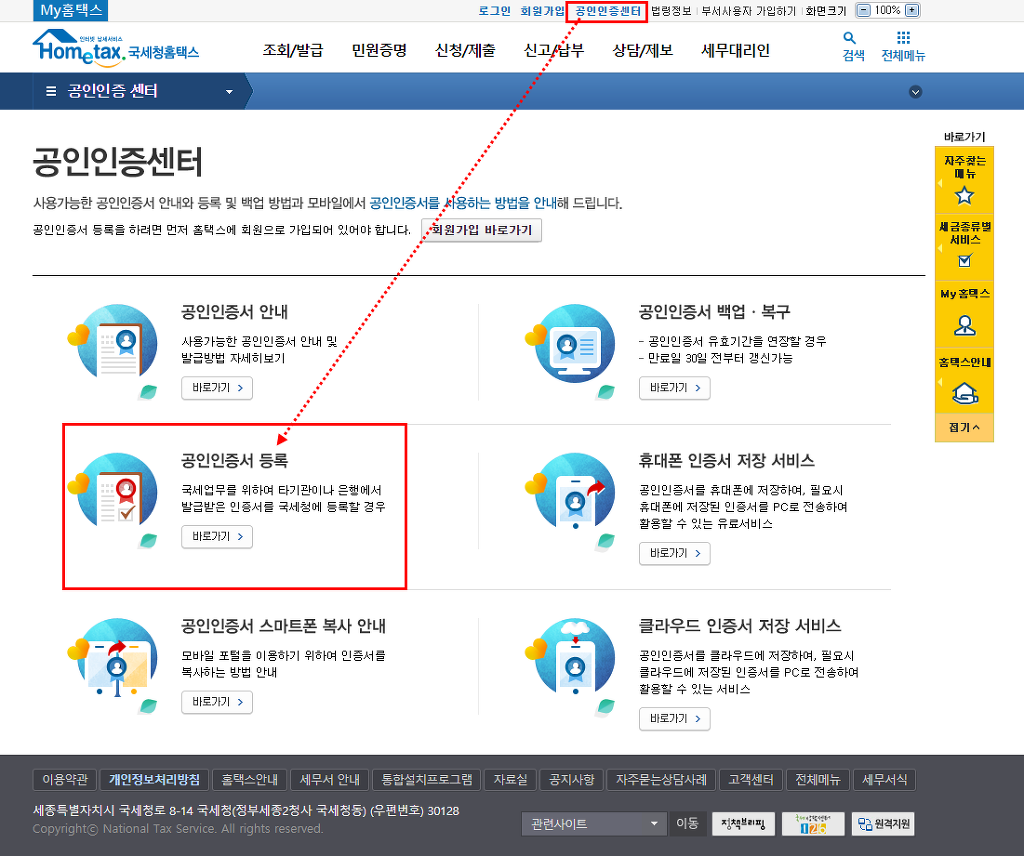Decrease screen zoom with minus button

(x=863, y=10)
